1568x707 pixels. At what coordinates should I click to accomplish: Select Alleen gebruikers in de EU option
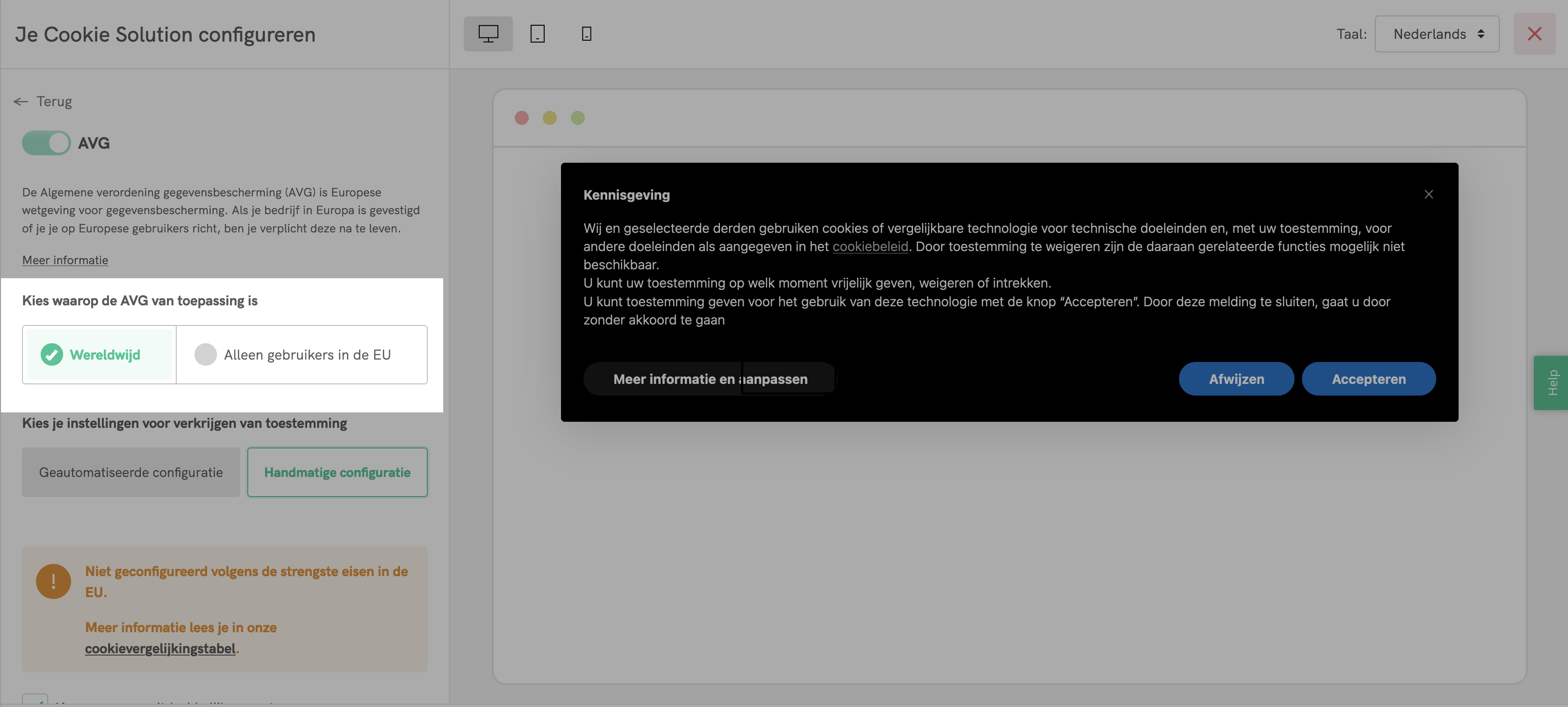tap(301, 354)
